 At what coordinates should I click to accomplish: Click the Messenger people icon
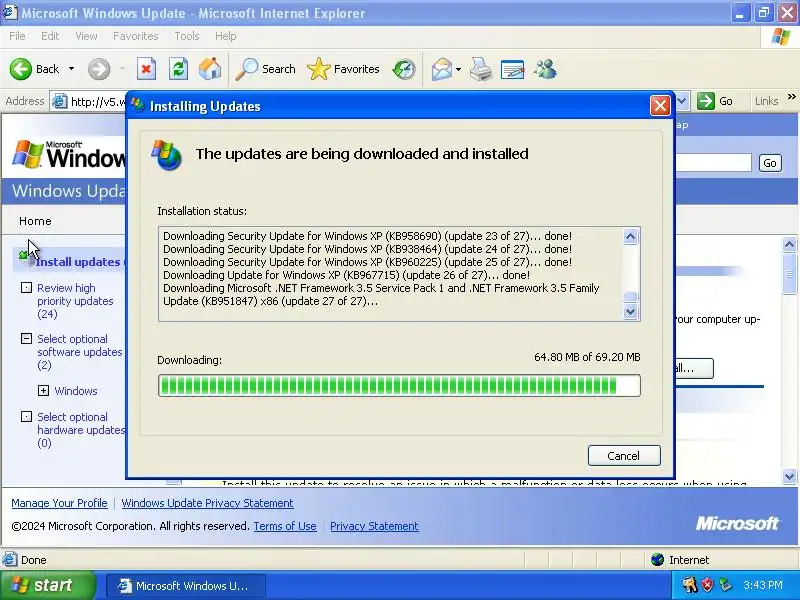[545, 69]
